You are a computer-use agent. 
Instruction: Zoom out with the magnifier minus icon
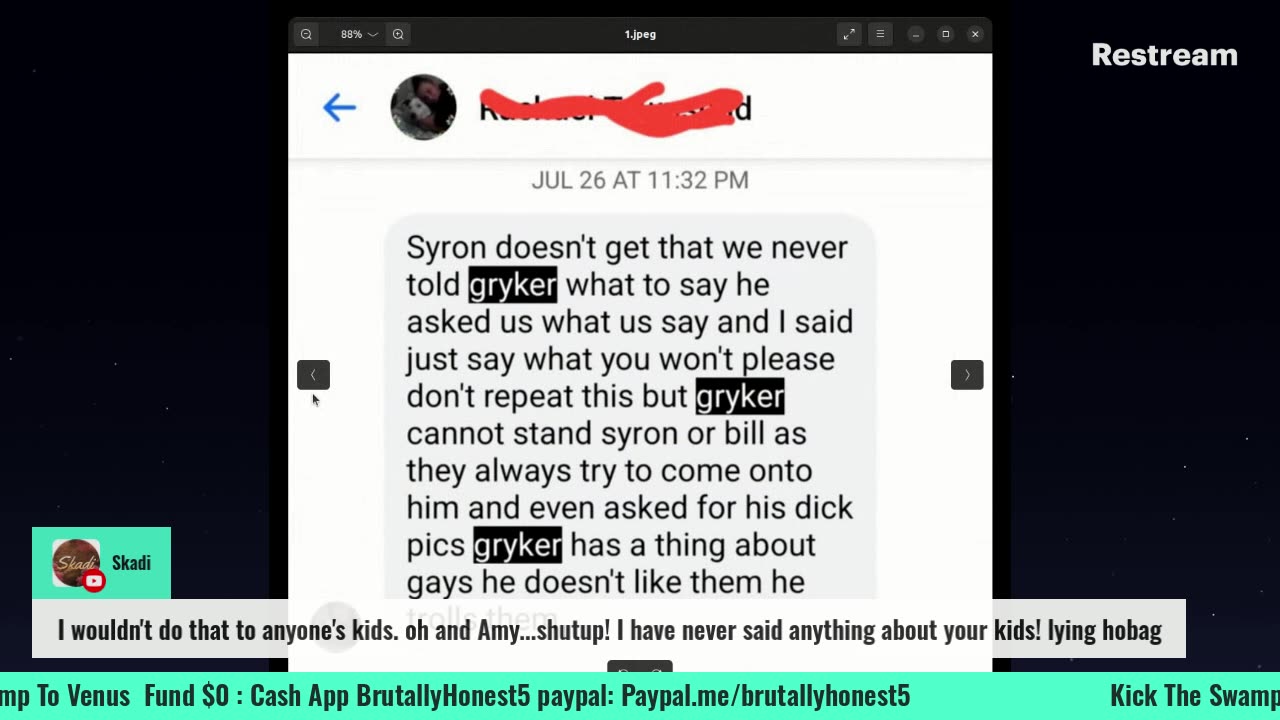click(306, 34)
